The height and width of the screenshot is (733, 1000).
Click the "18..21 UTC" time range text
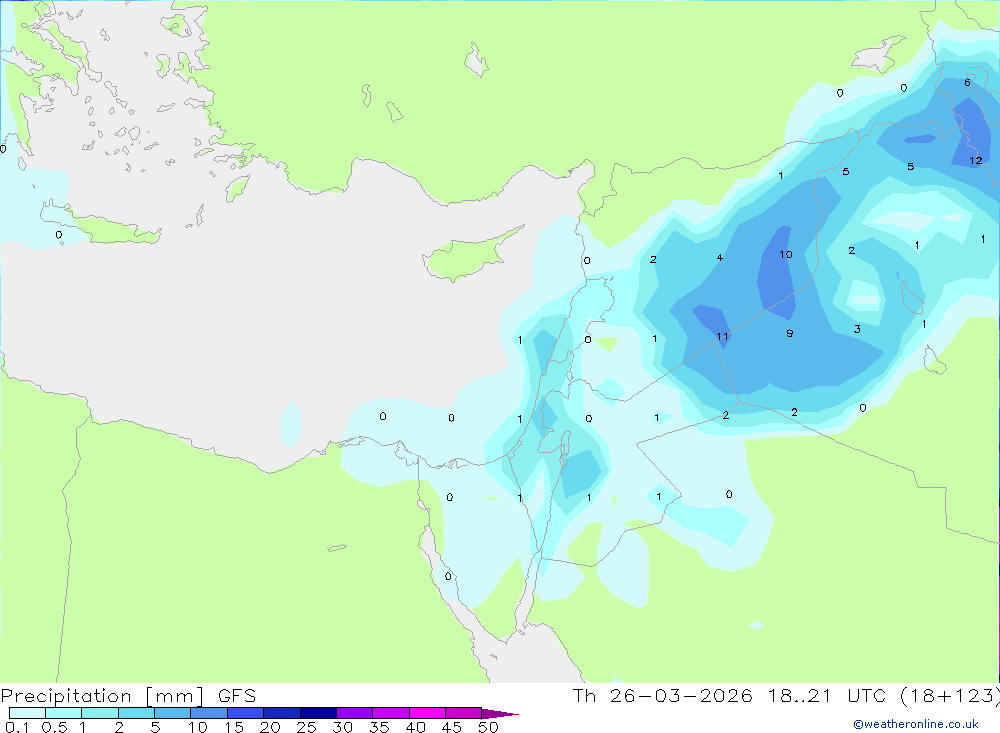click(x=827, y=695)
